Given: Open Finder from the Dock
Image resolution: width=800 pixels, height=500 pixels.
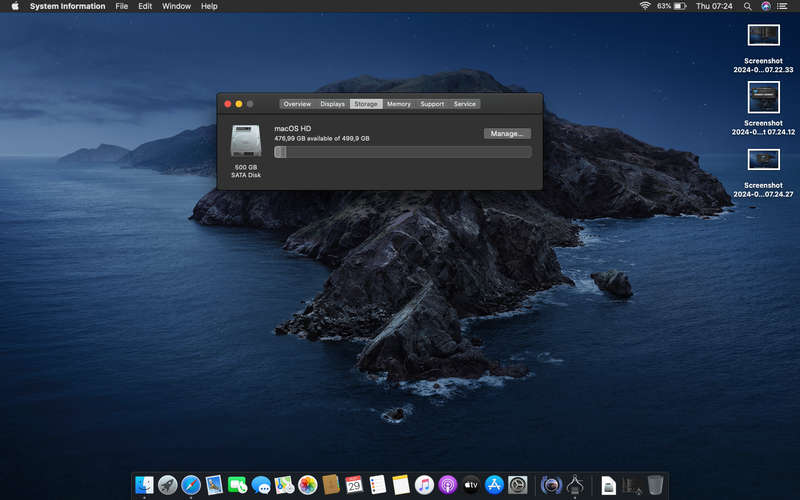Looking at the screenshot, I should click(x=144, y=485).
